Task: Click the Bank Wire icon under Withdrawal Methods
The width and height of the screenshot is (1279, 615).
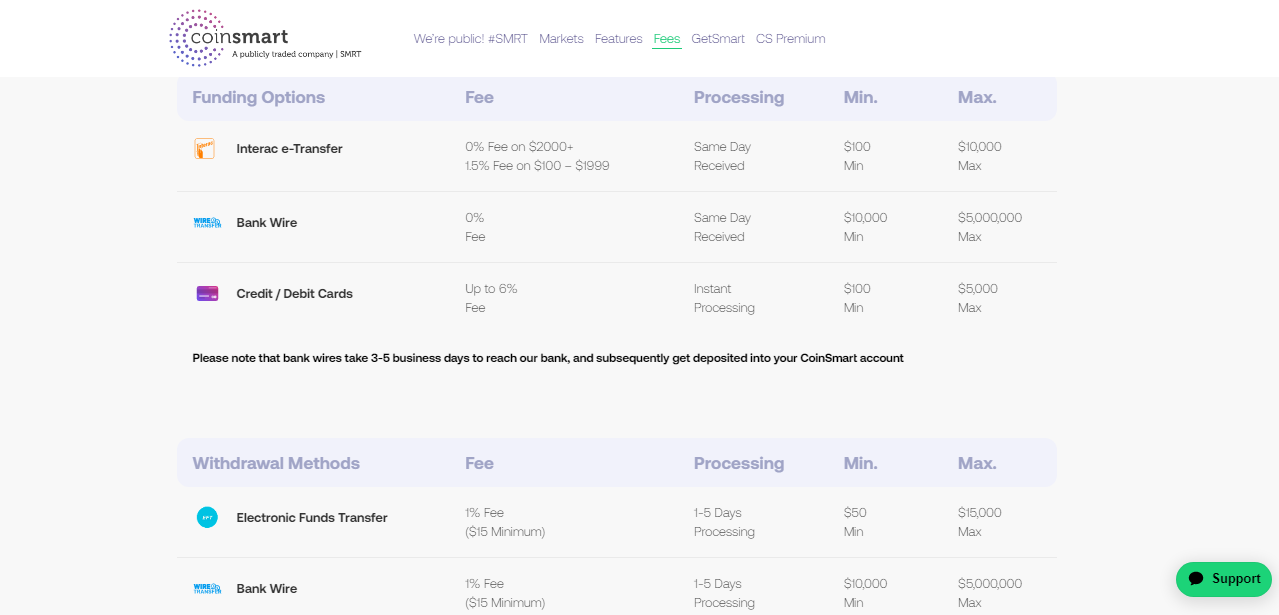Action: 207,589
